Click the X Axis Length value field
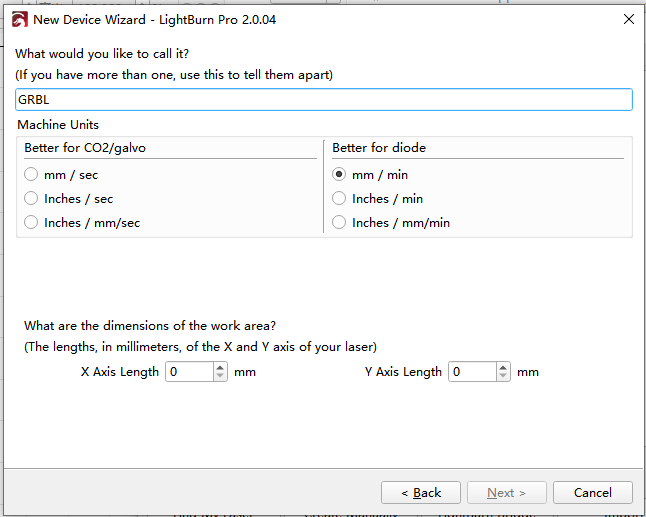 pyautogui.click(x=190, y=372)
